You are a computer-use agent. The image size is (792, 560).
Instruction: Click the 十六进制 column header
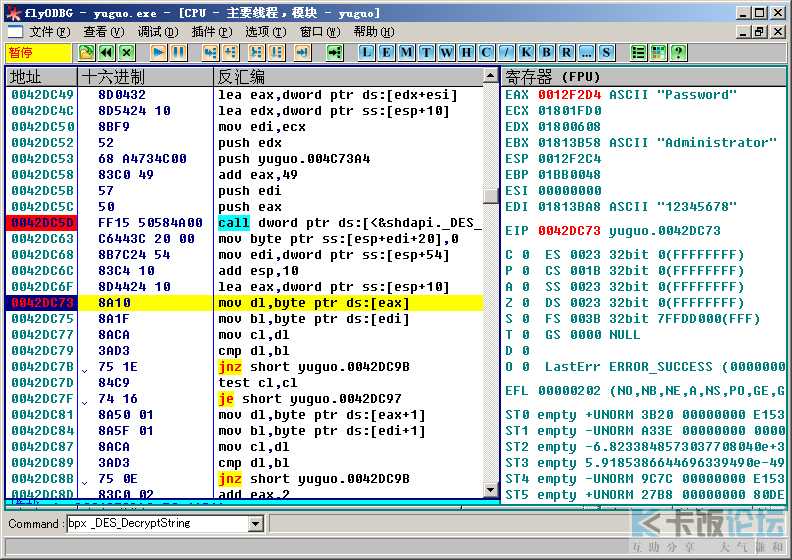click(145, 77)
